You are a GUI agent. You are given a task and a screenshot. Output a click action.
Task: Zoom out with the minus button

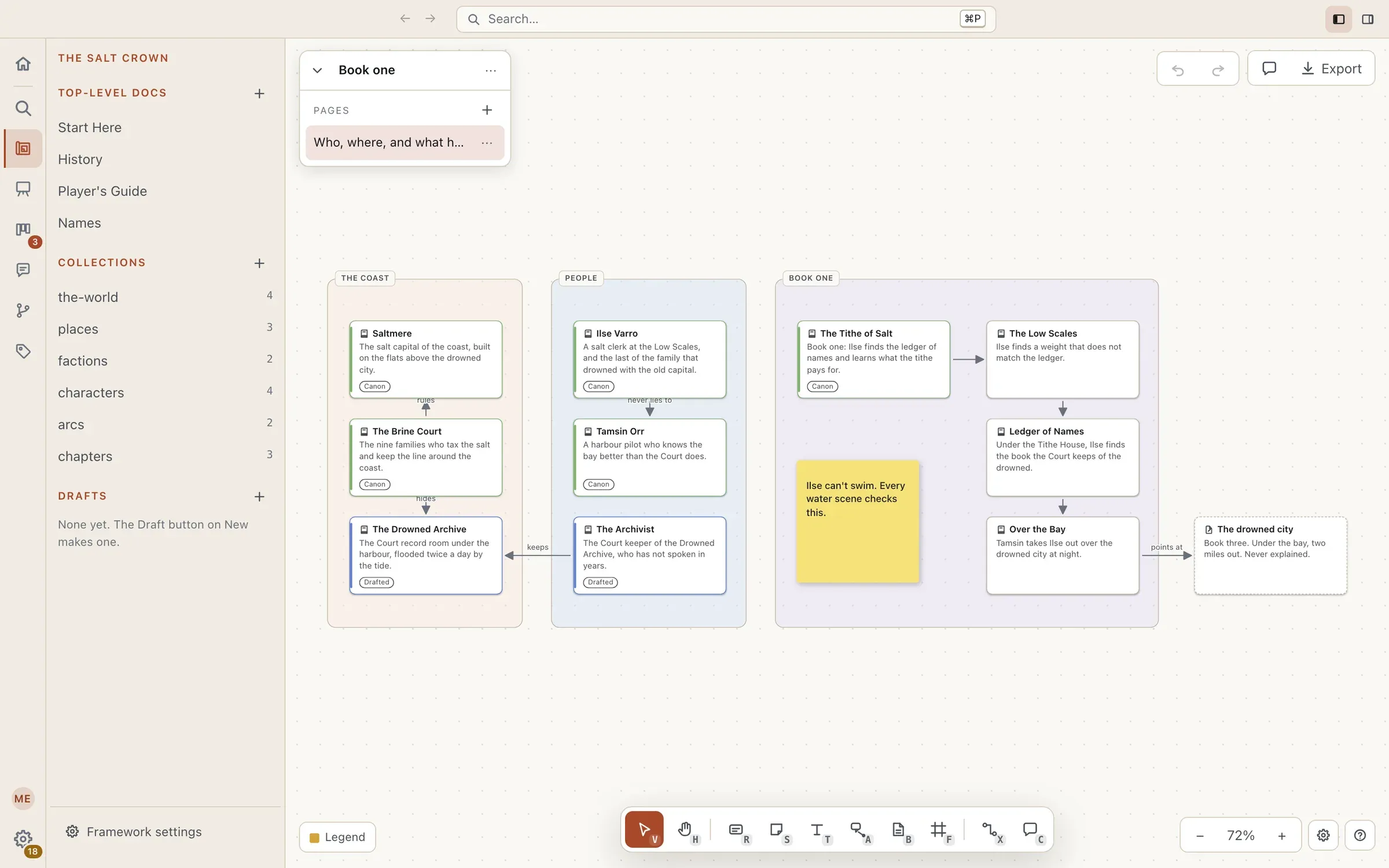click(x=1200, y=836)
